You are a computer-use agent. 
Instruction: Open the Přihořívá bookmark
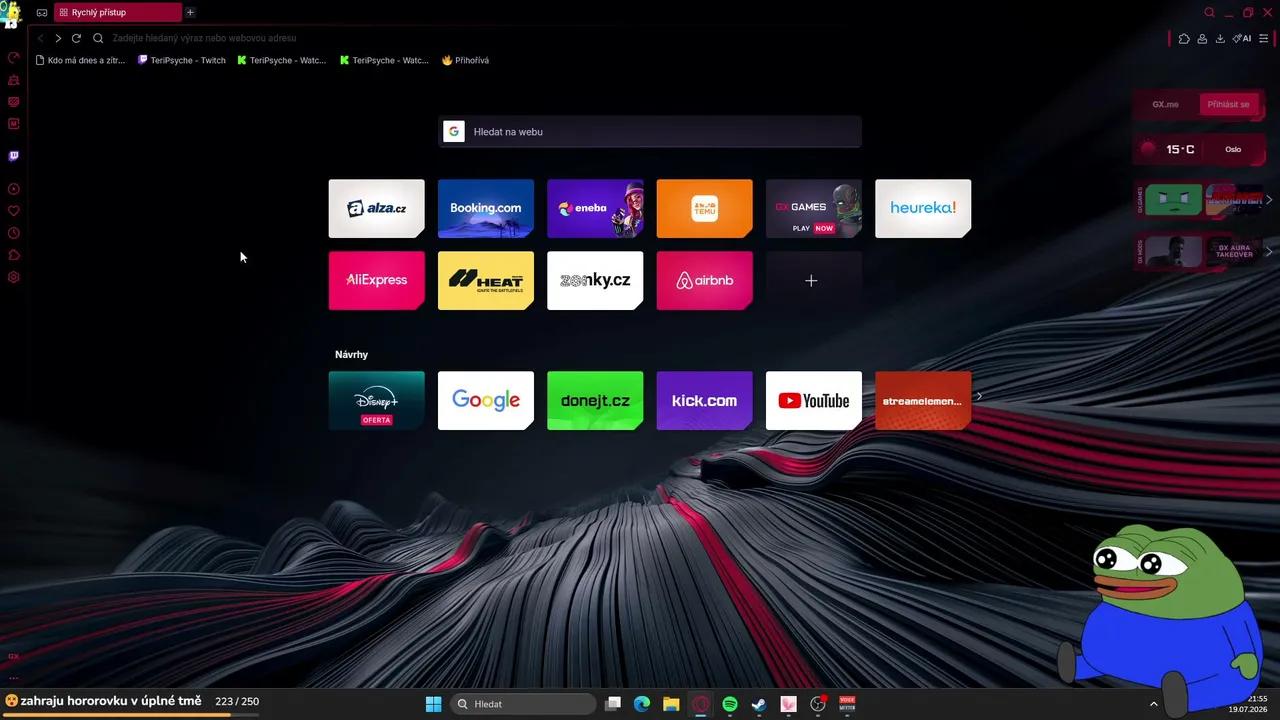pyautogui.click(x=465, y=60)
